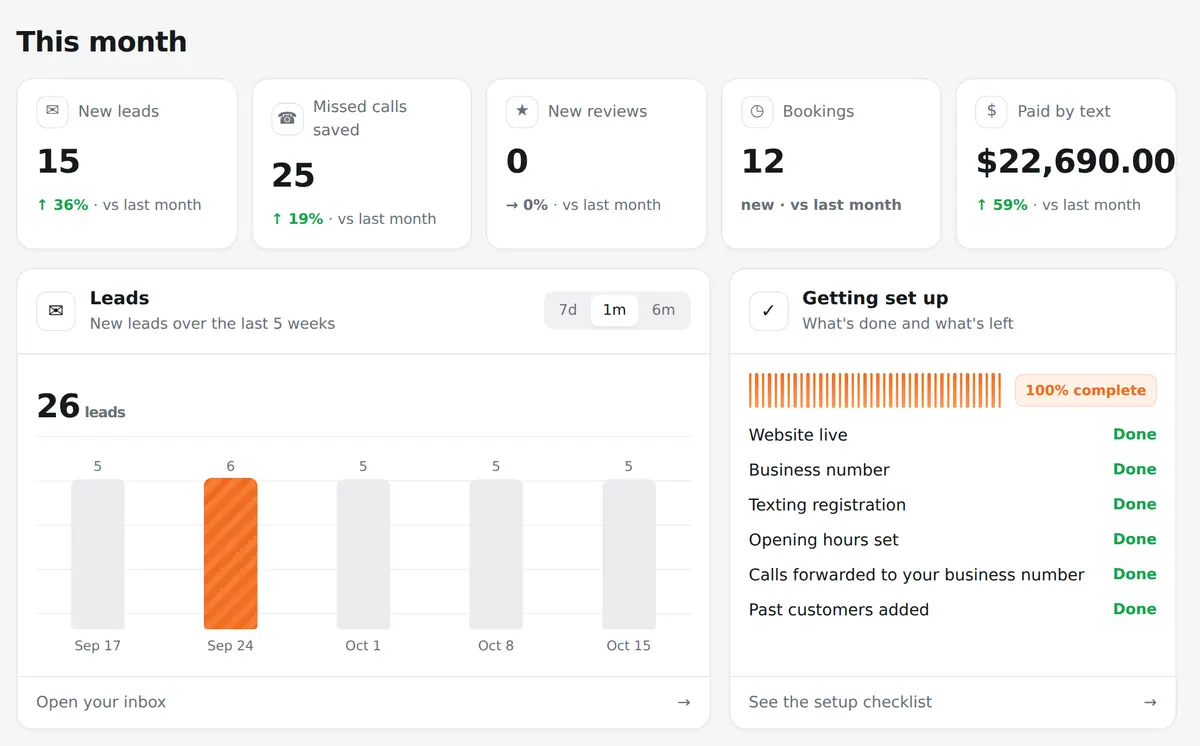Click the 59% increase indicator

pos(1002,205)
